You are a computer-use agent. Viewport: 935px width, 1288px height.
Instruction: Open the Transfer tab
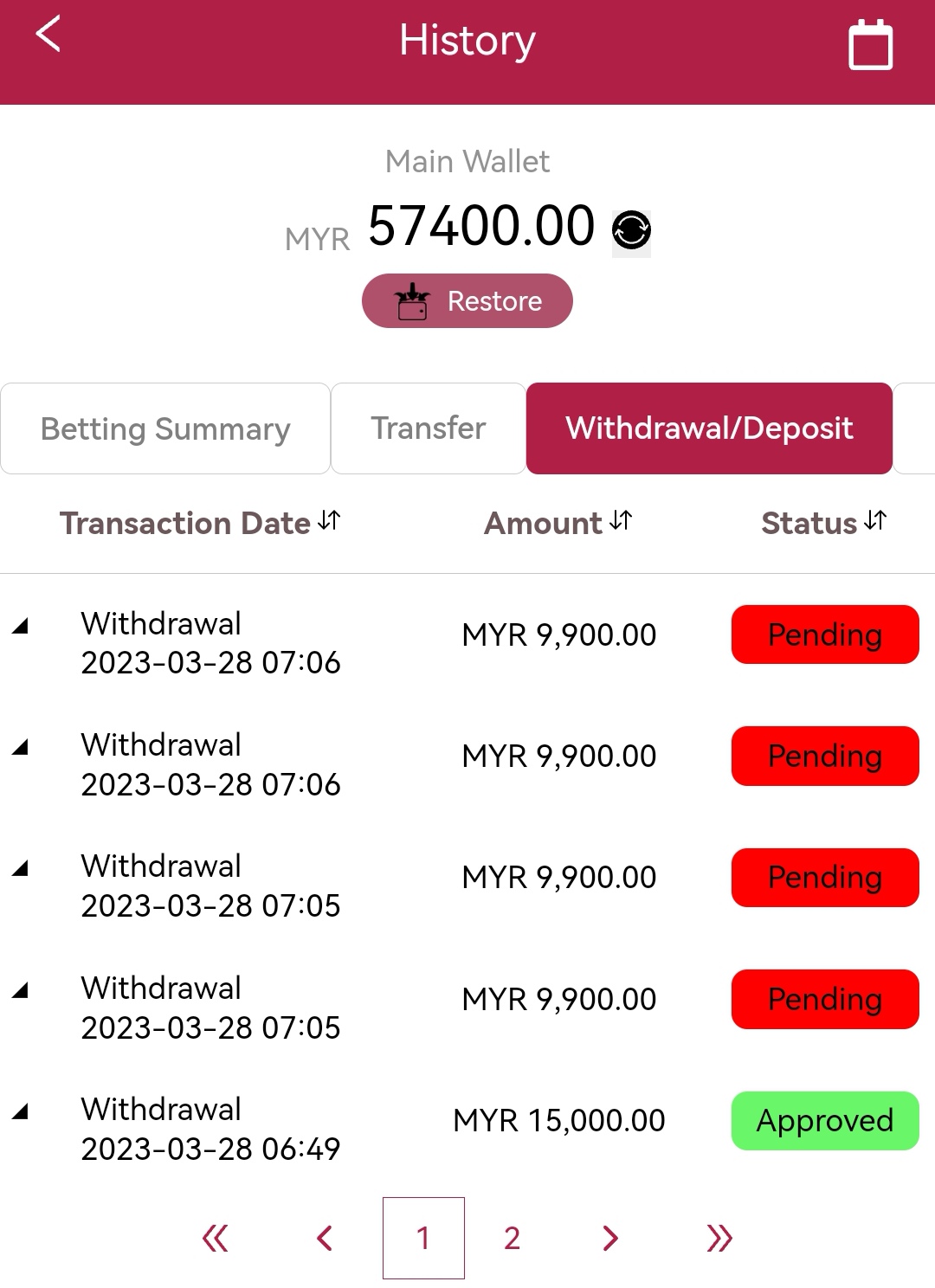coord(429,428)
